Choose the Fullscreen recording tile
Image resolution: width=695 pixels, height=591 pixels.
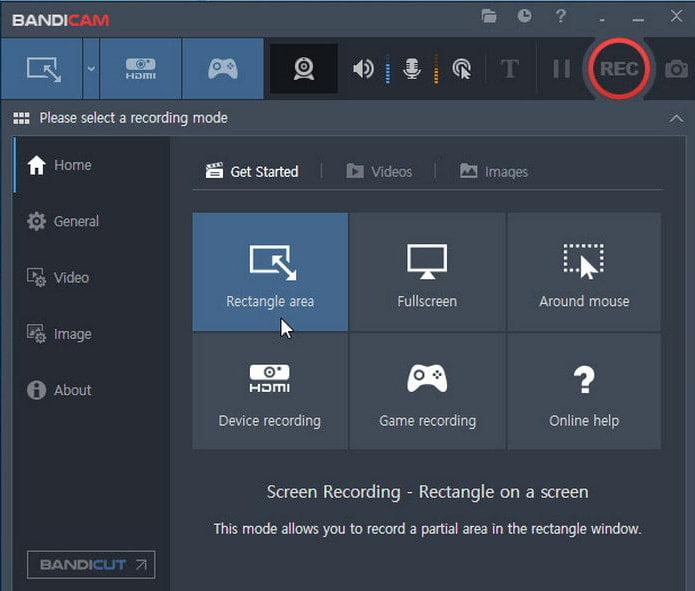[x=427, y=272]
